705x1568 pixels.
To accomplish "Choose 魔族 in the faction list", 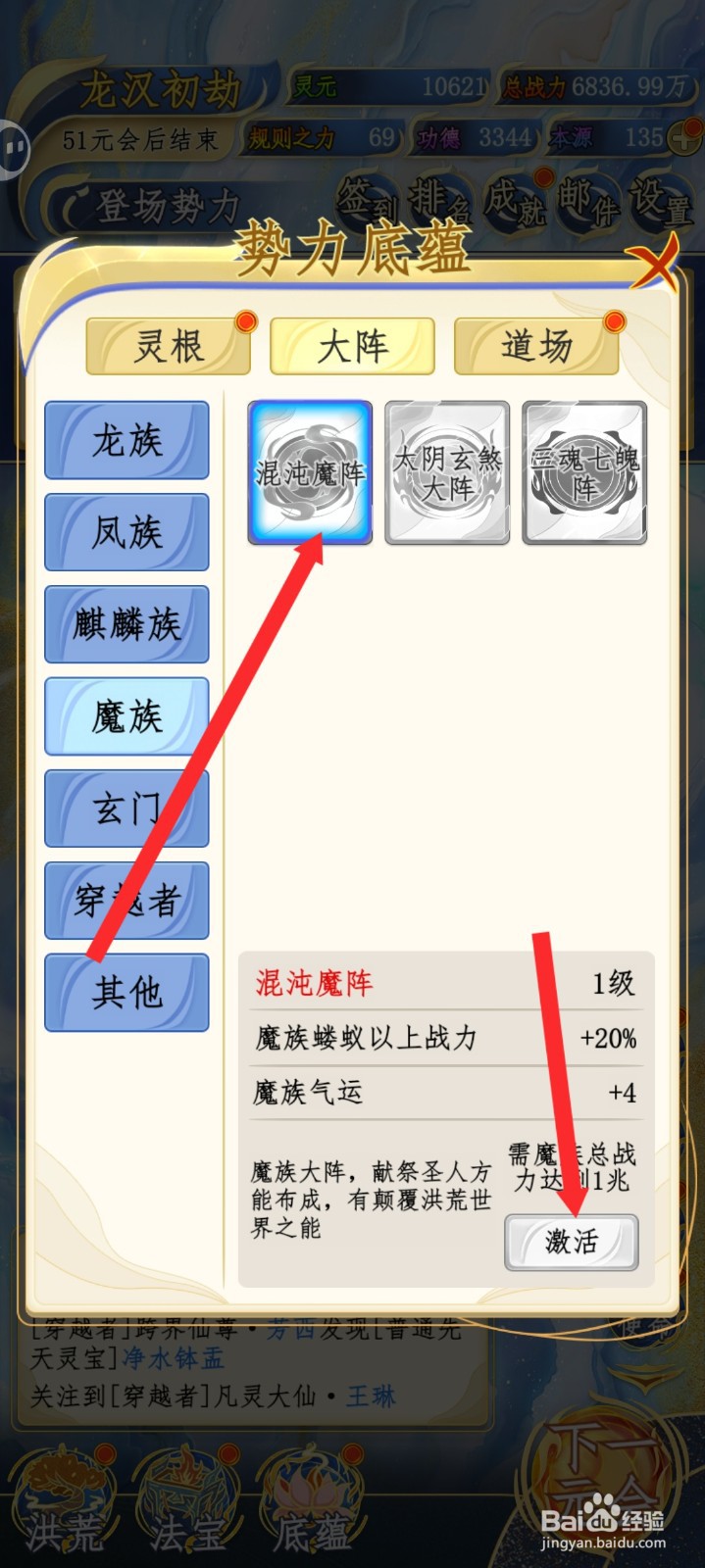I will [x=127, y=716].
